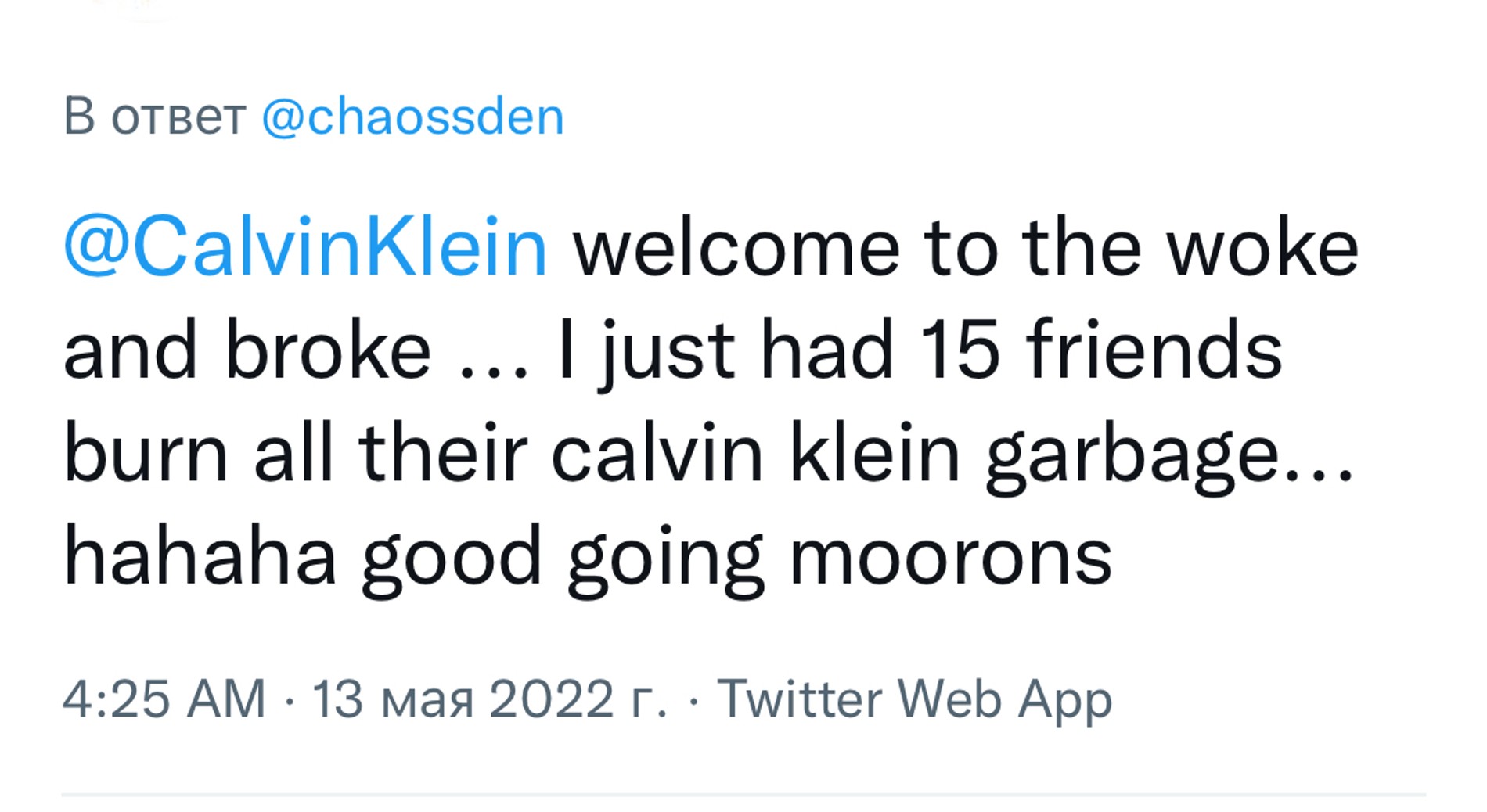Open the Twitter Web App source link
The width and height of the screenshot is (1487, 812).
click(x=914, y=698)
